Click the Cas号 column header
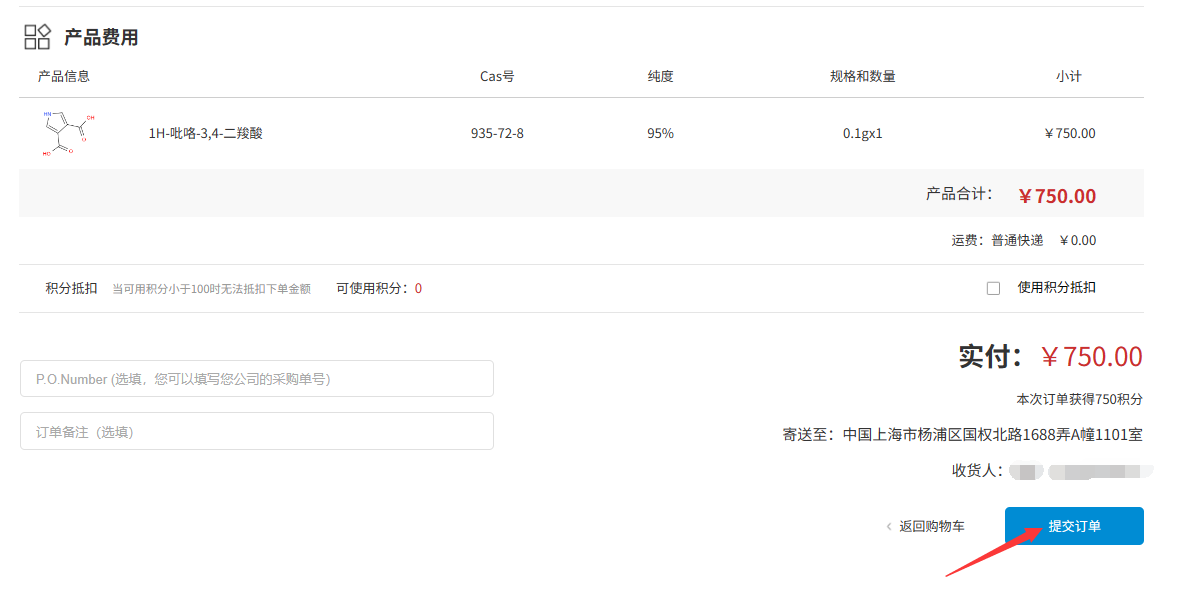Viewport: 1189px width, 589px height. click(497, 76)
